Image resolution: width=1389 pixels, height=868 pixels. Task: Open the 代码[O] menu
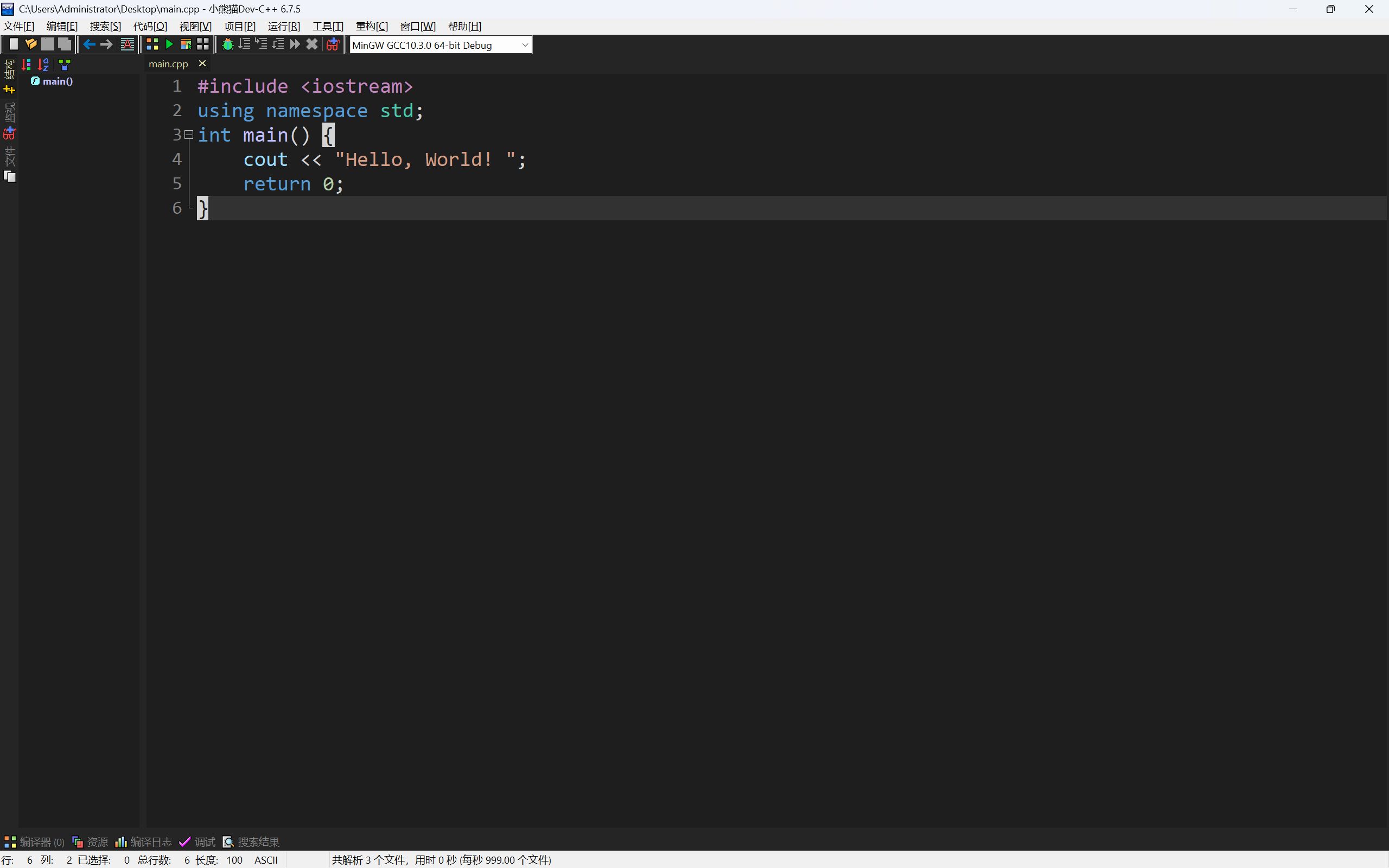(x=150, y=27)
